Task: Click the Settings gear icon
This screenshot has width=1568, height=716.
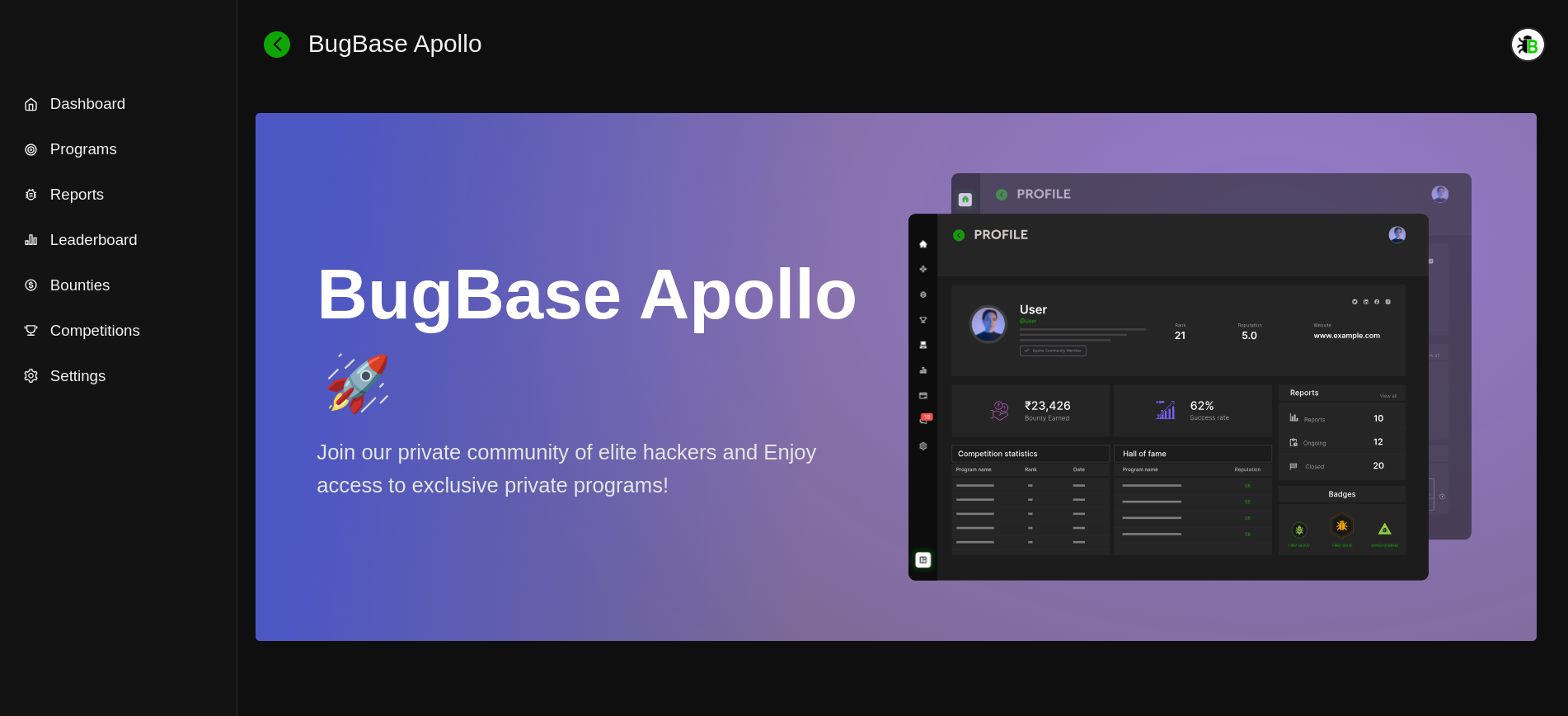Action: 31,376
